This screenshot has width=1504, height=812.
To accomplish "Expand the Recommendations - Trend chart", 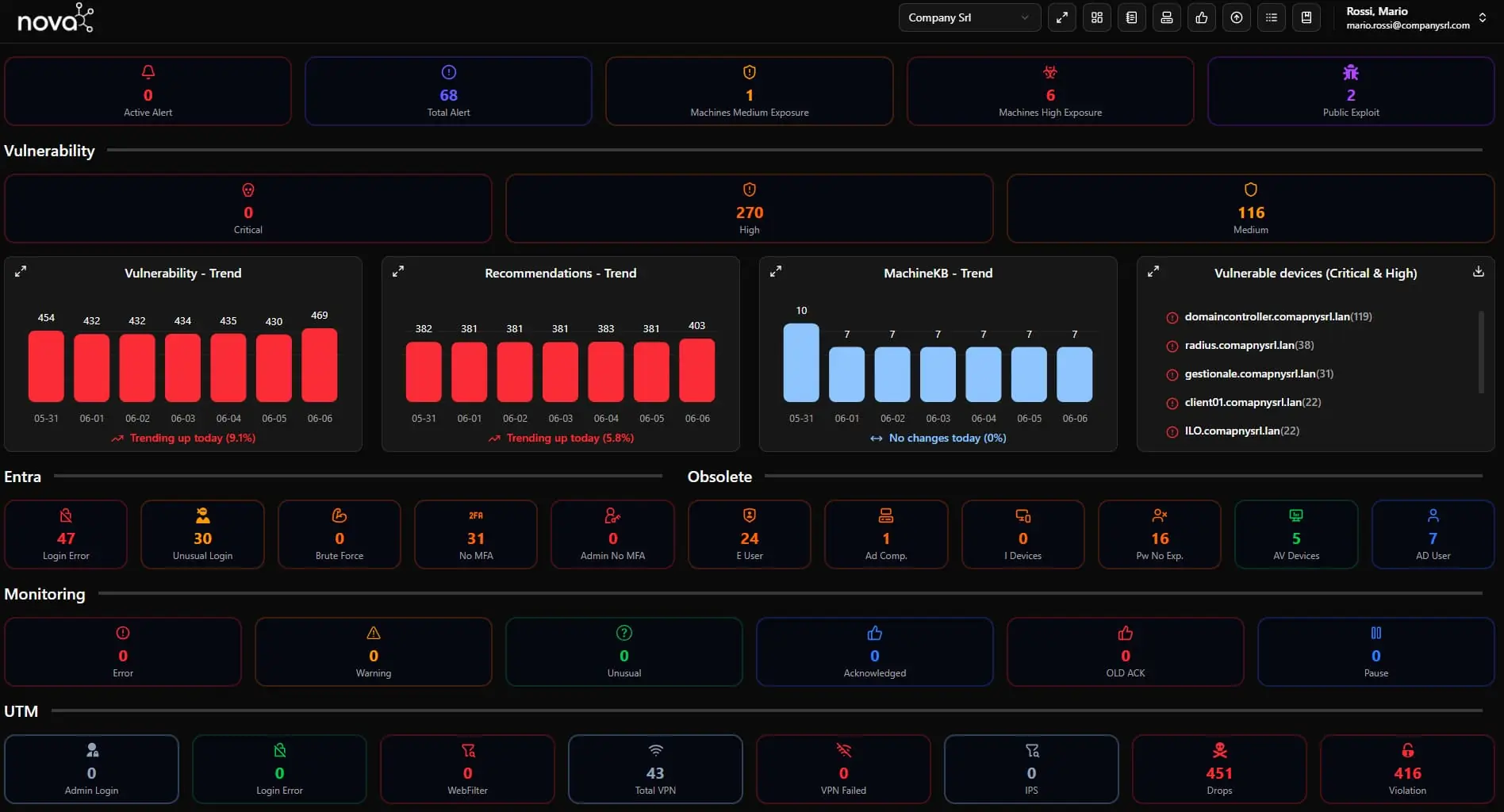I will [398, 271].
